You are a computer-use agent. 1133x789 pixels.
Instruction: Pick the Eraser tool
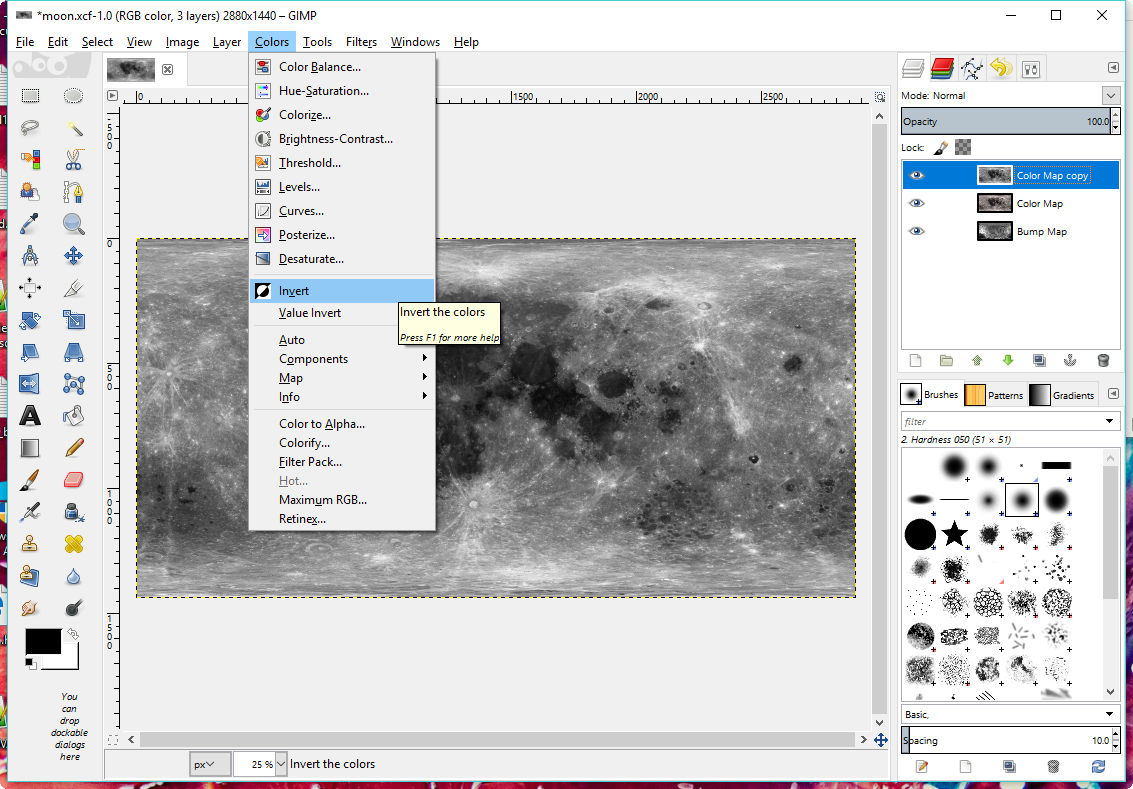click(73, 479)
